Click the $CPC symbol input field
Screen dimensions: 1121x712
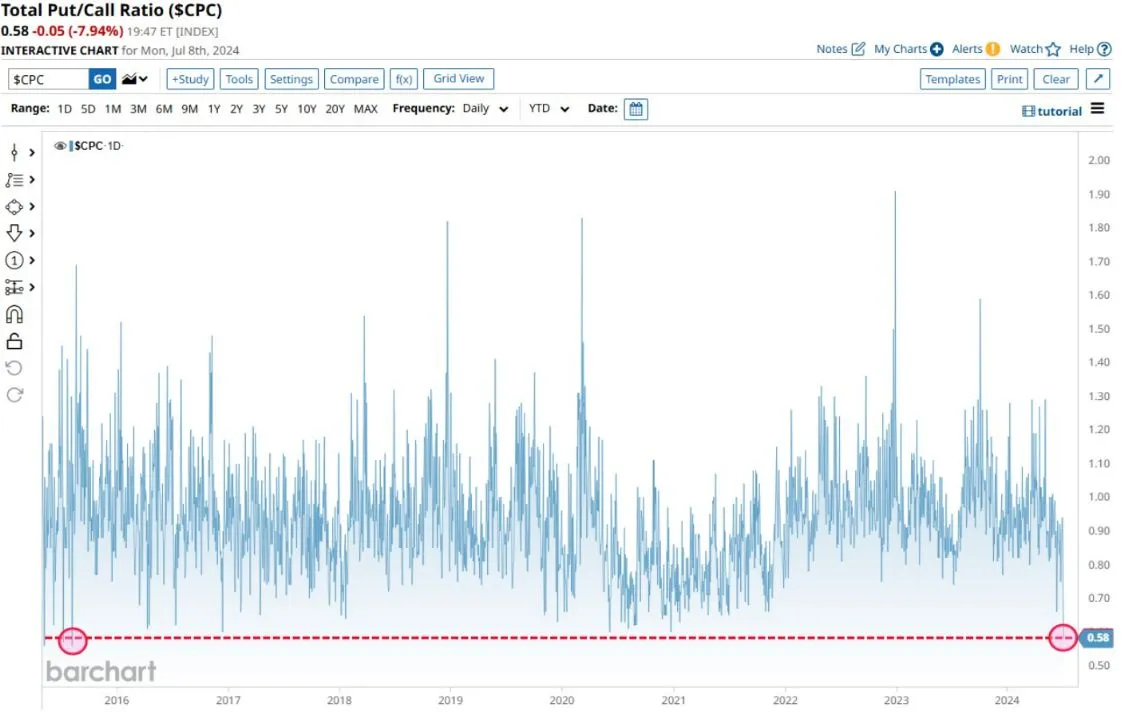48,79
